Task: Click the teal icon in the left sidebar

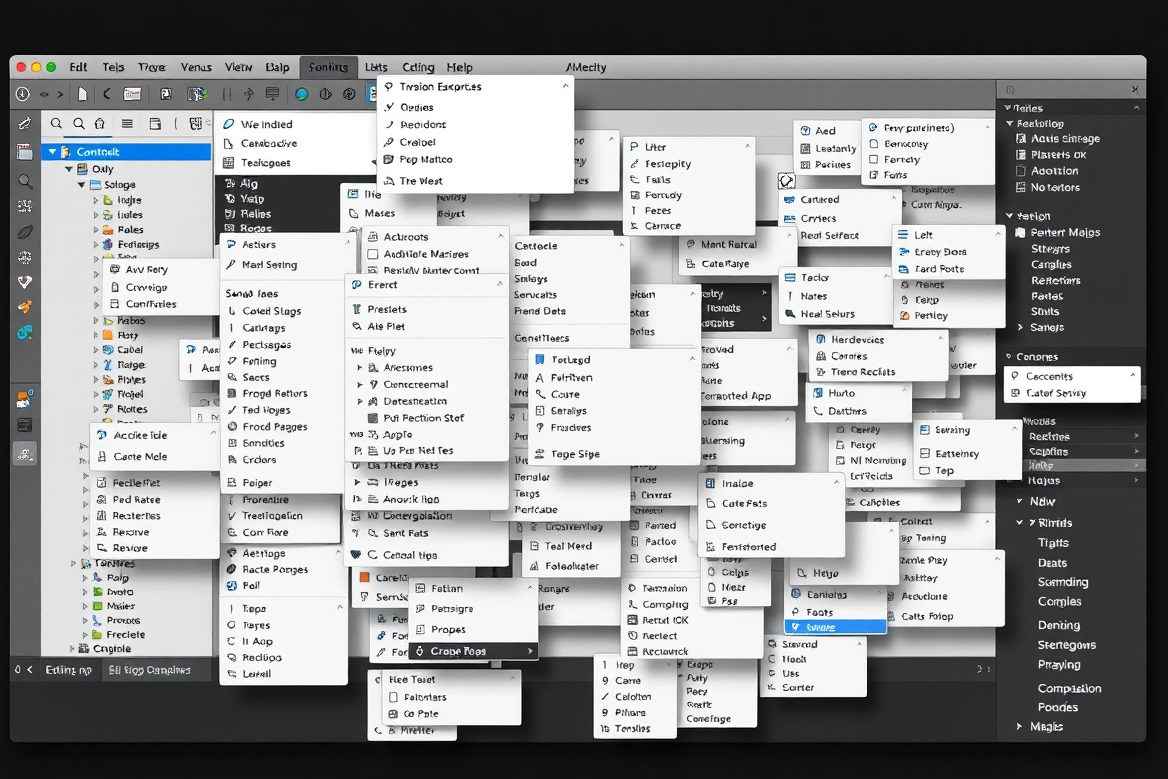Action: tap(25, 332)
